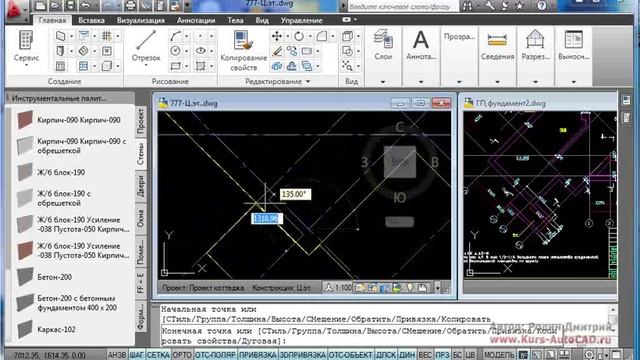This screenshot has height=360, width=640.
Task: Undo the last action
Action: (86, 5)
